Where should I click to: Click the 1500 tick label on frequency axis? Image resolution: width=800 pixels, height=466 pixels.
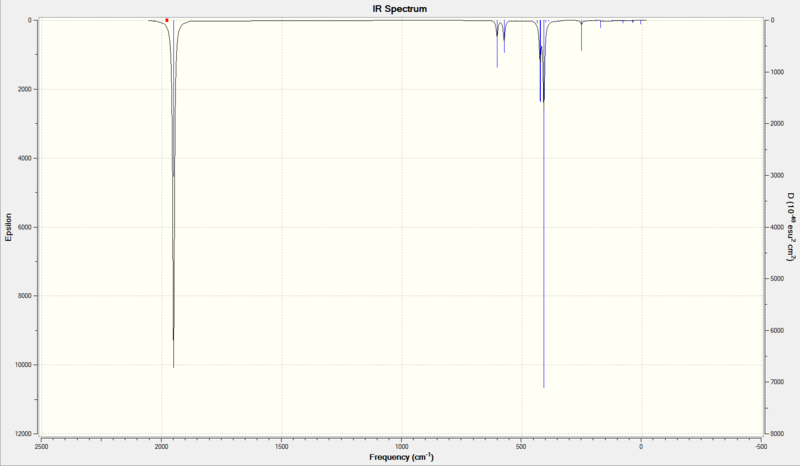pos(282,447)
